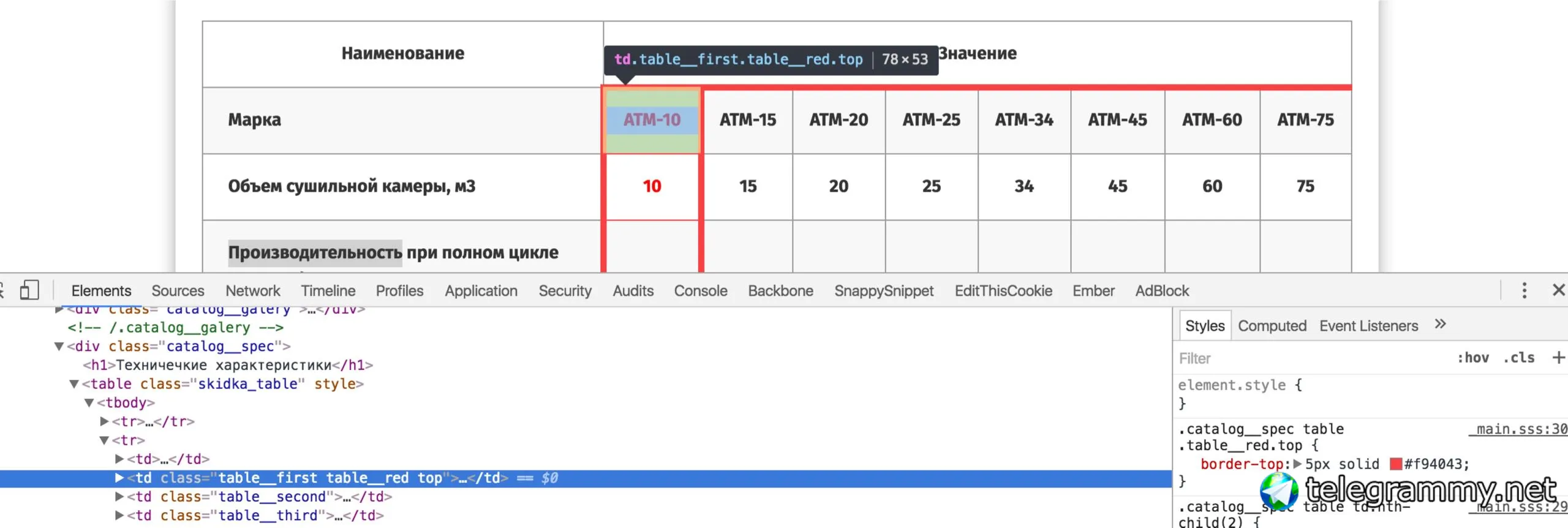Screen dimensions: 1568x528
Task: Switch to the Elements tab
Action: [x=101, y=290]
